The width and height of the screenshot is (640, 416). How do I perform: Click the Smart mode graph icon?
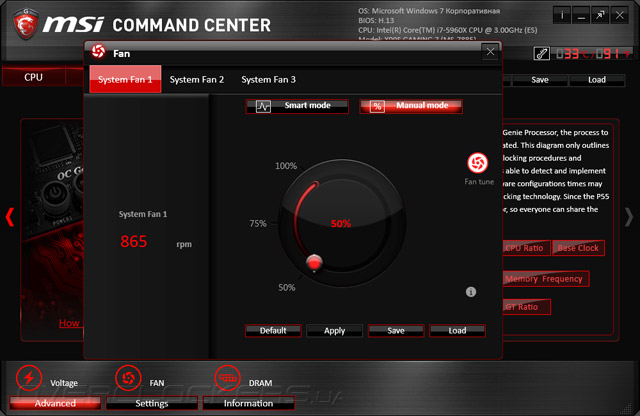[263, 107]
